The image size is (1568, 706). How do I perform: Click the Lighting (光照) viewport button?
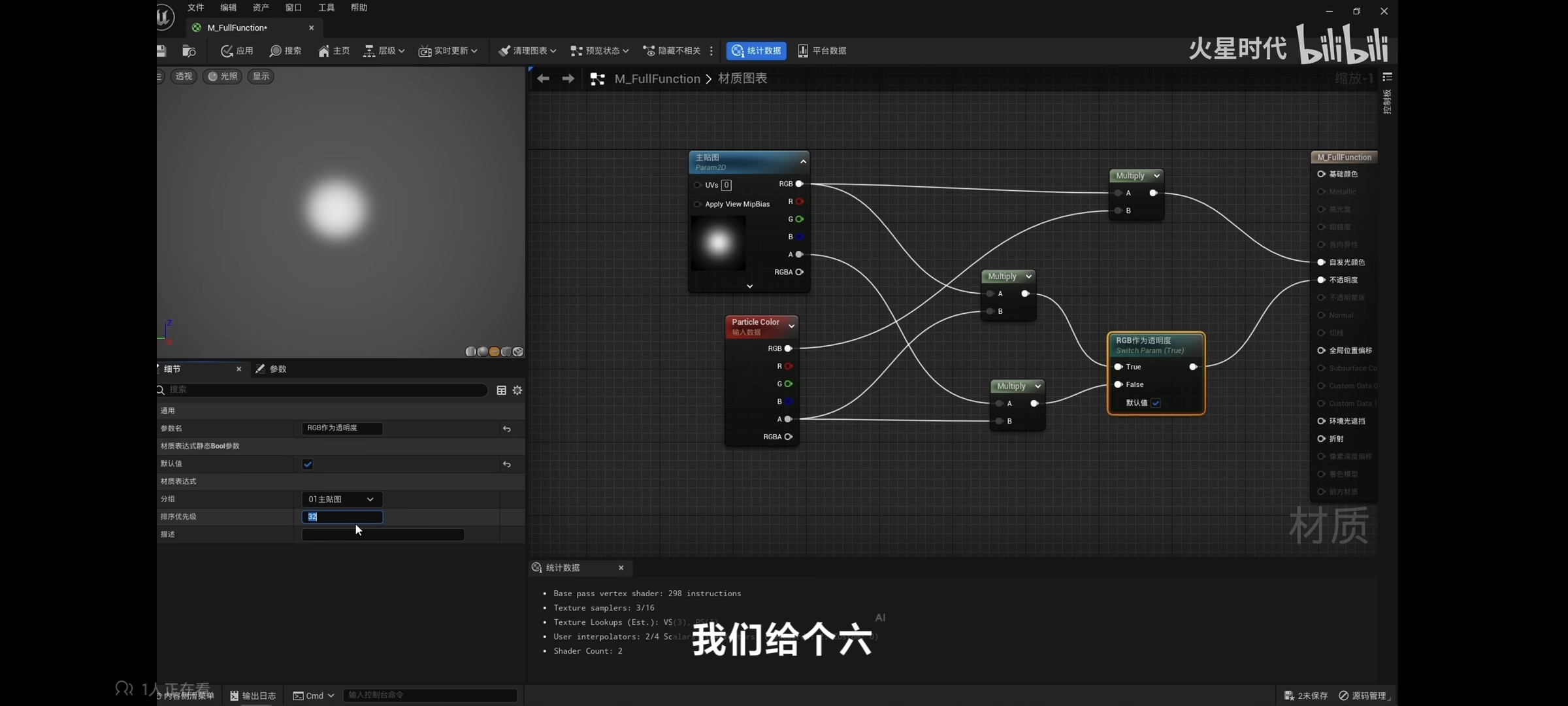(x=222, y=76)
